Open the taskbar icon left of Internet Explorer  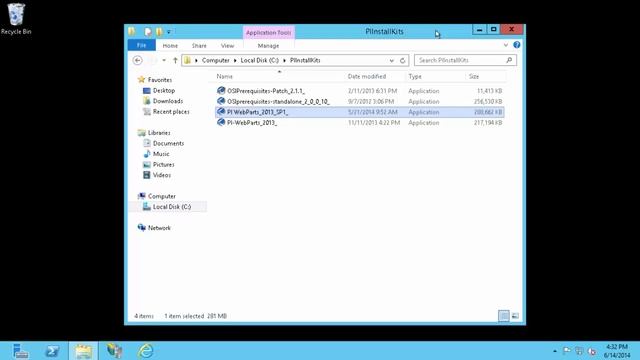coord(114,351)
